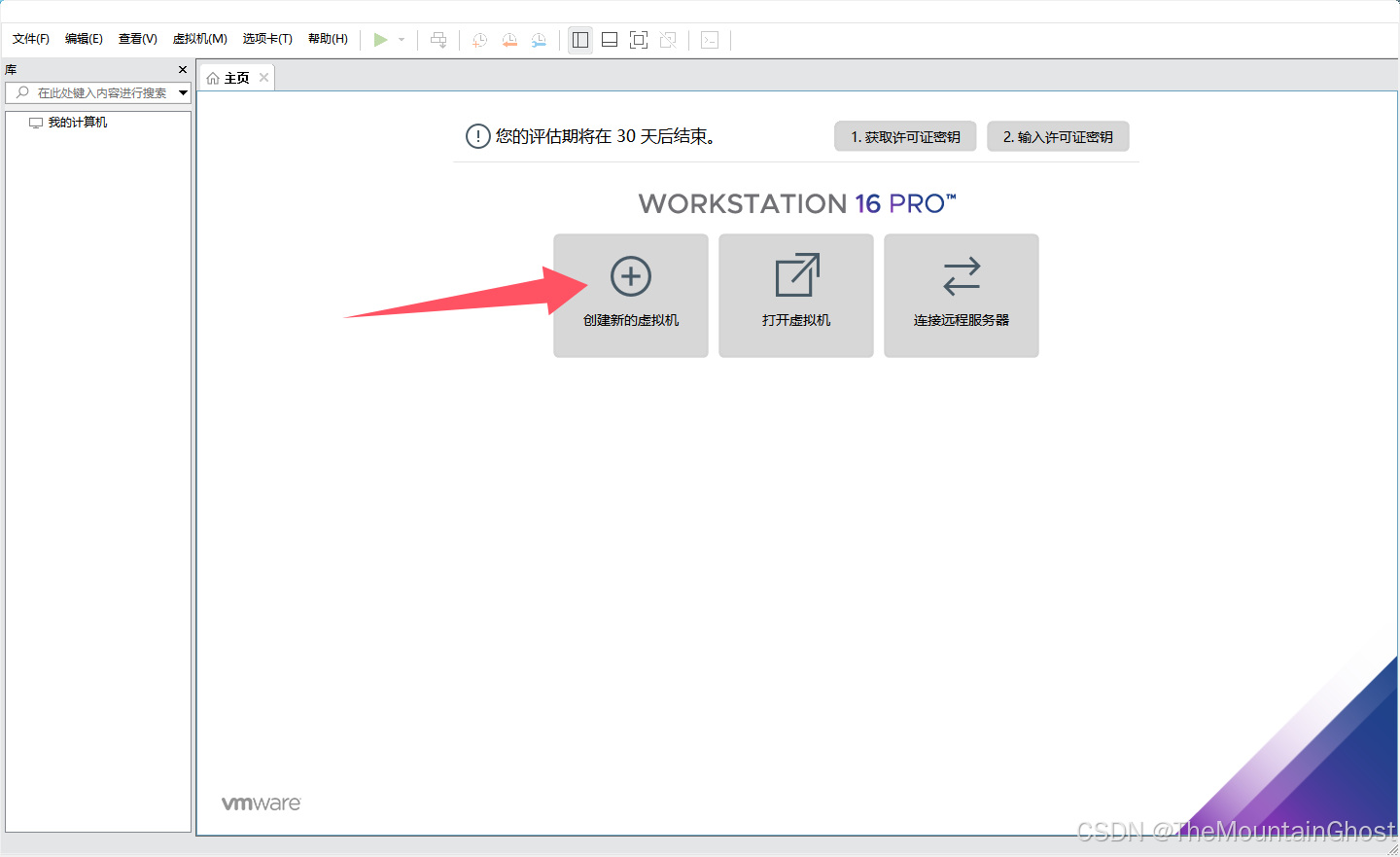Click the home icon on 主页 tab
Viewport: 1400px width, 857px height.
(213, 78)
